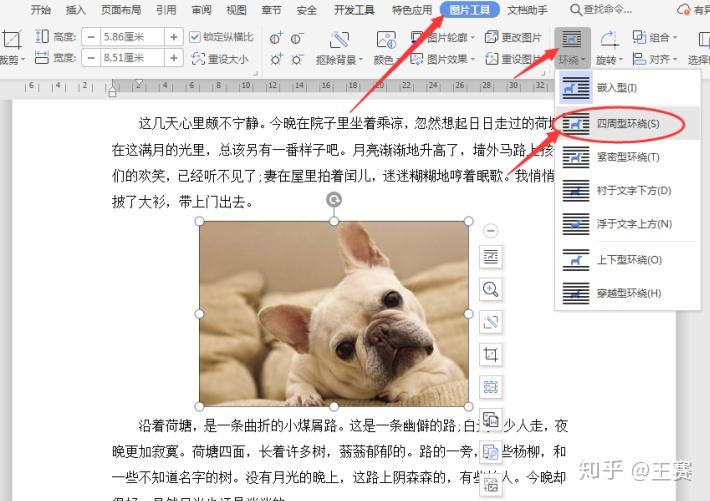This screenshot has height=501, width=710.
Task: Switch to the 开始 tab
Action: coord(41,10)
